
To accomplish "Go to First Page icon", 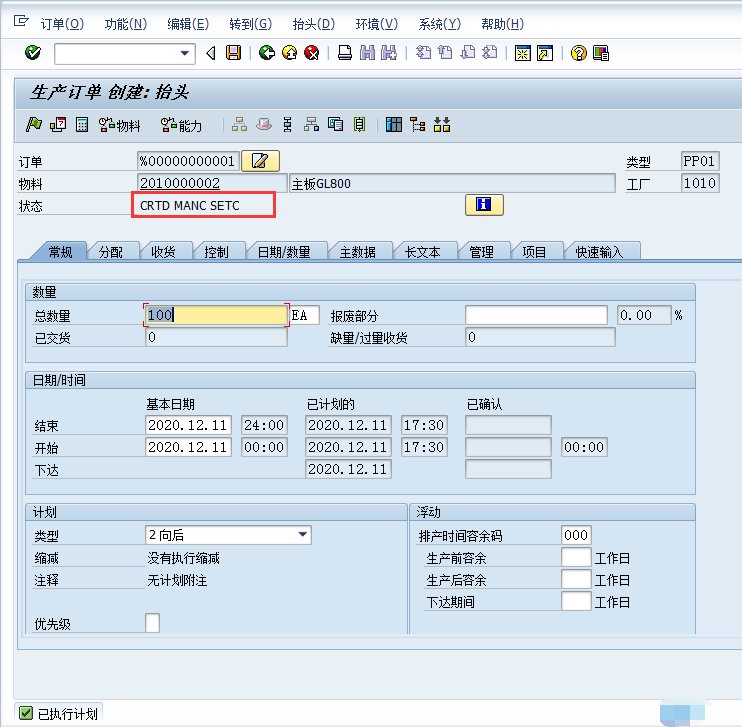I will [x=423, y=53].
